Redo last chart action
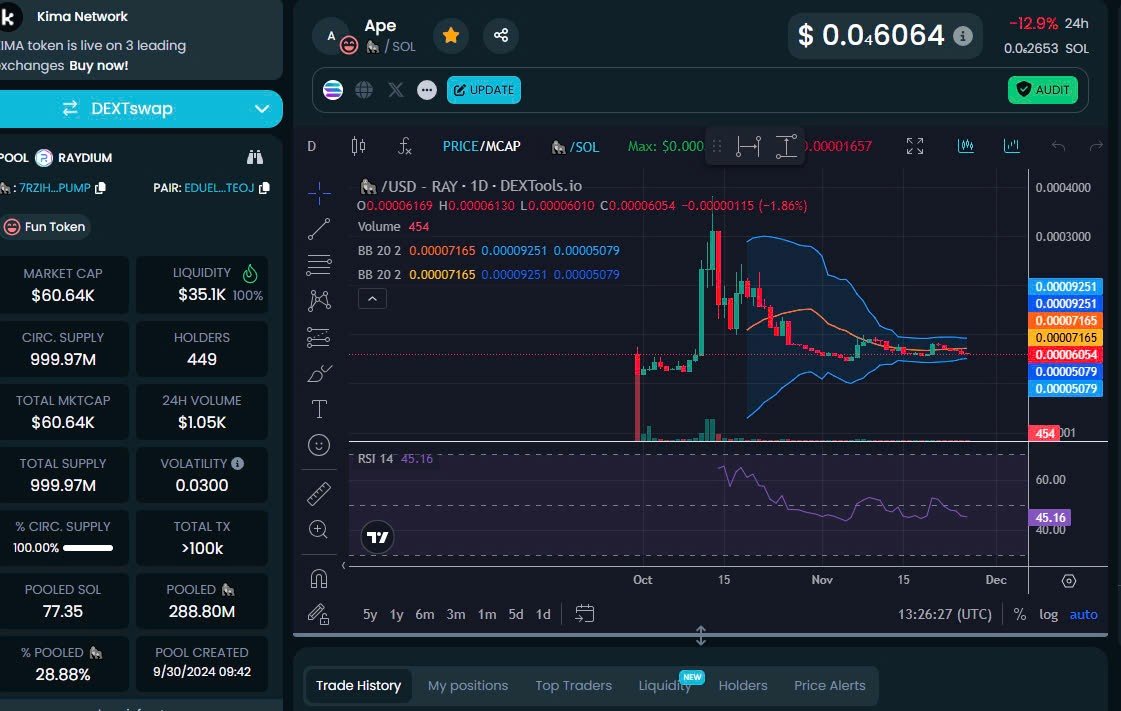Image resolution: width=1121 pixels, height=711 pixels. click(x=1096, y=146)
